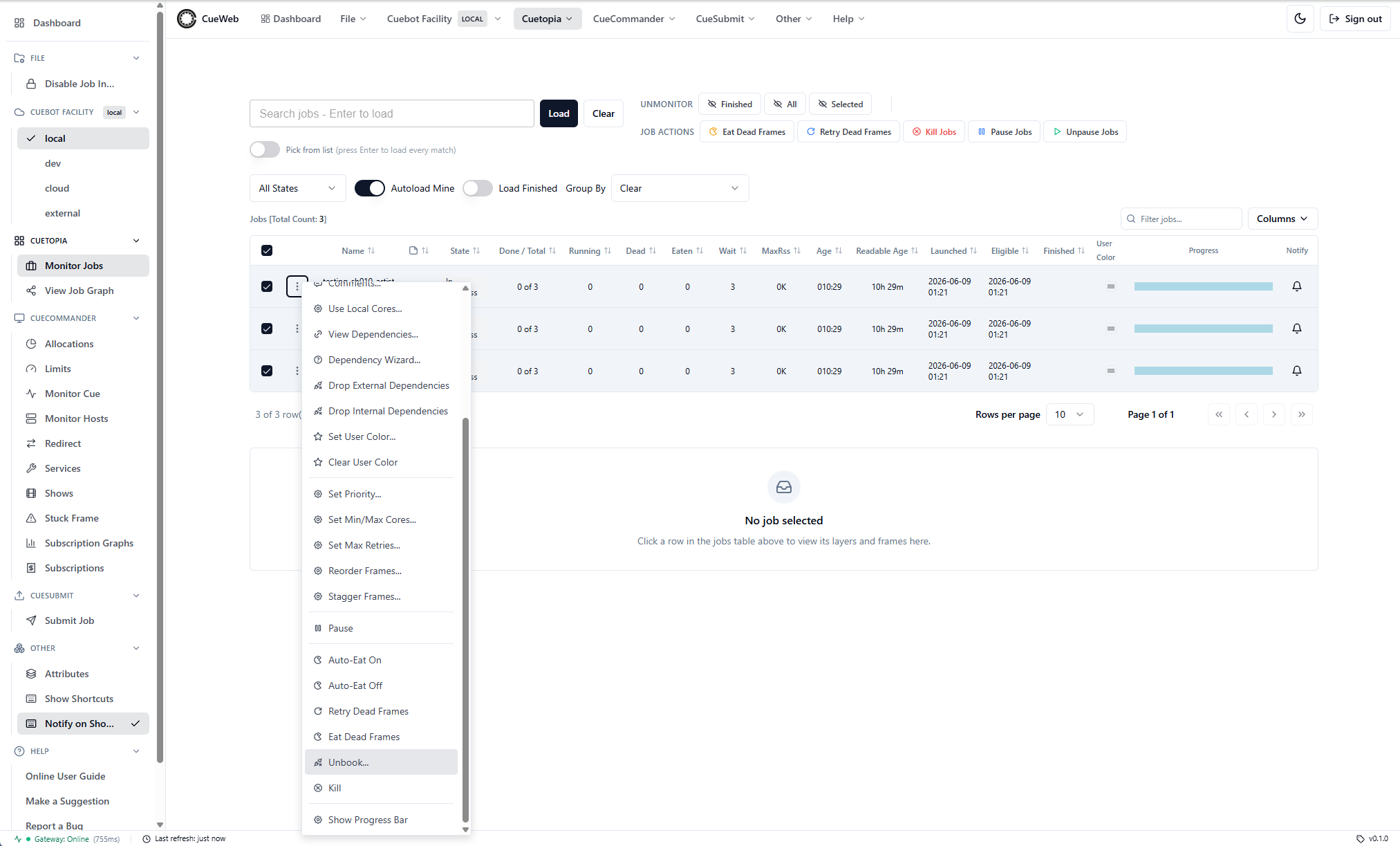Choose Set Priority... from context menu
Screen dimensions: 1400x846
click(x=381, y=494)
